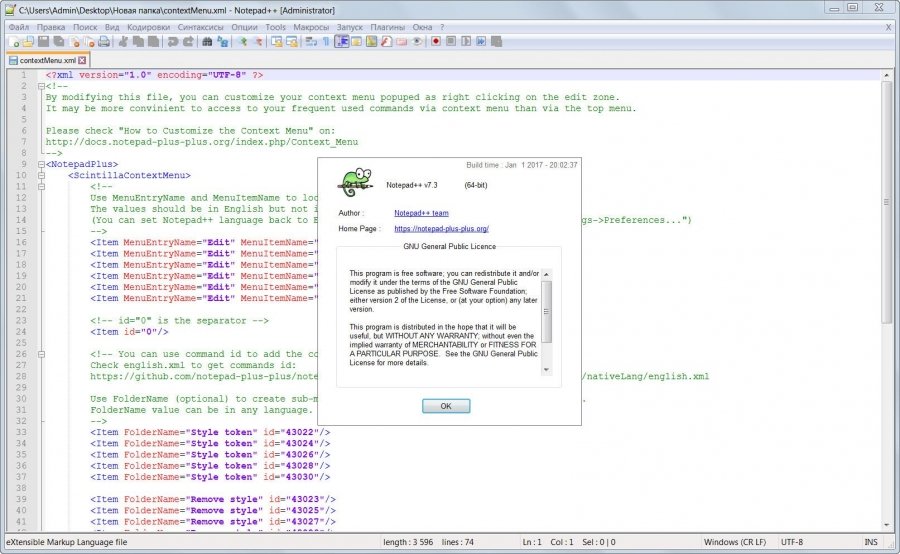
Task: Toggle the indent guide toolbar button
Action: coord(341,42)
